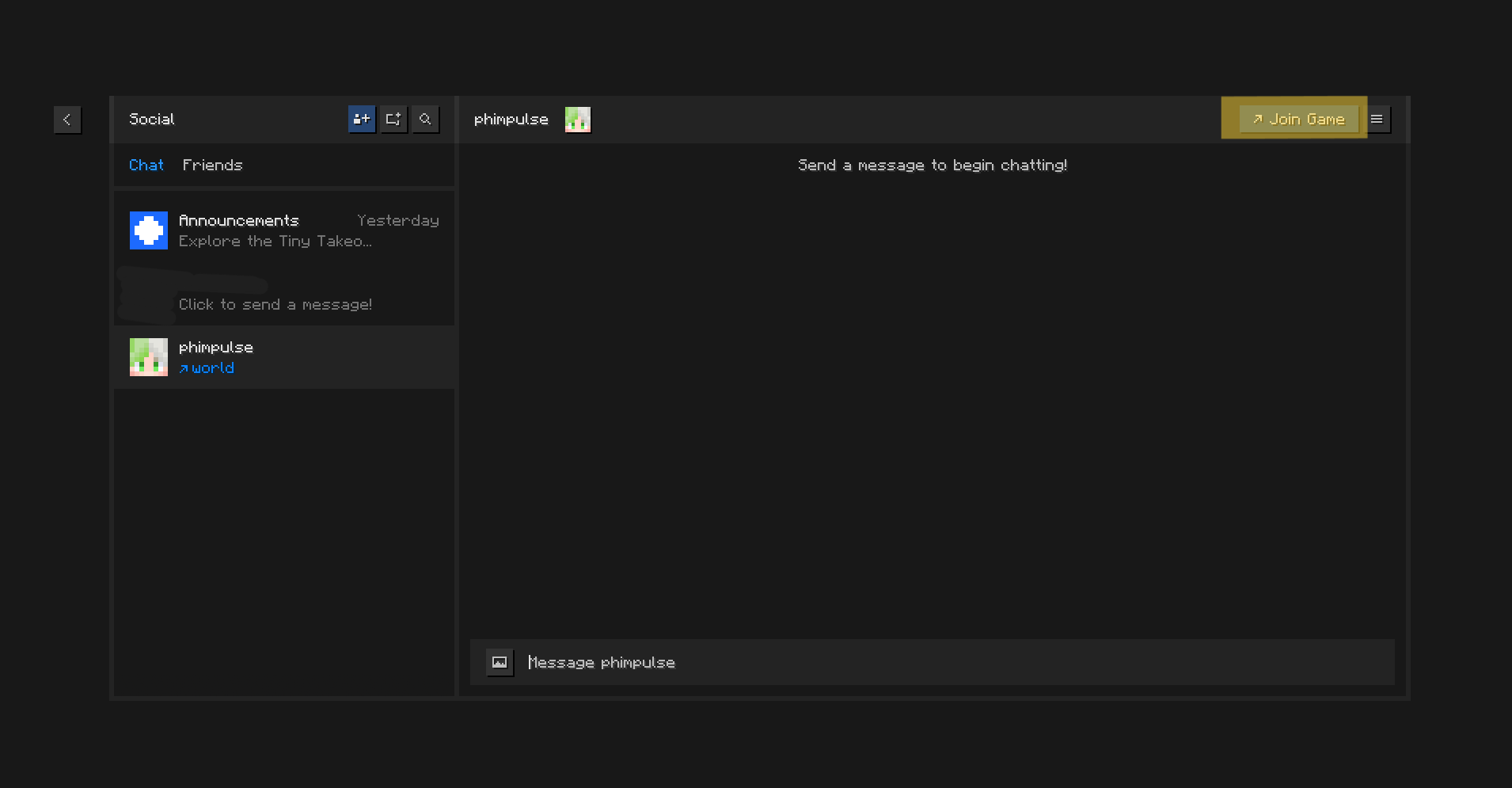Image resolution: width=1512 pixels, height=788 pixels.
Task: Click the phimpulse name in chat header
Action: click(x=511, y=120)
